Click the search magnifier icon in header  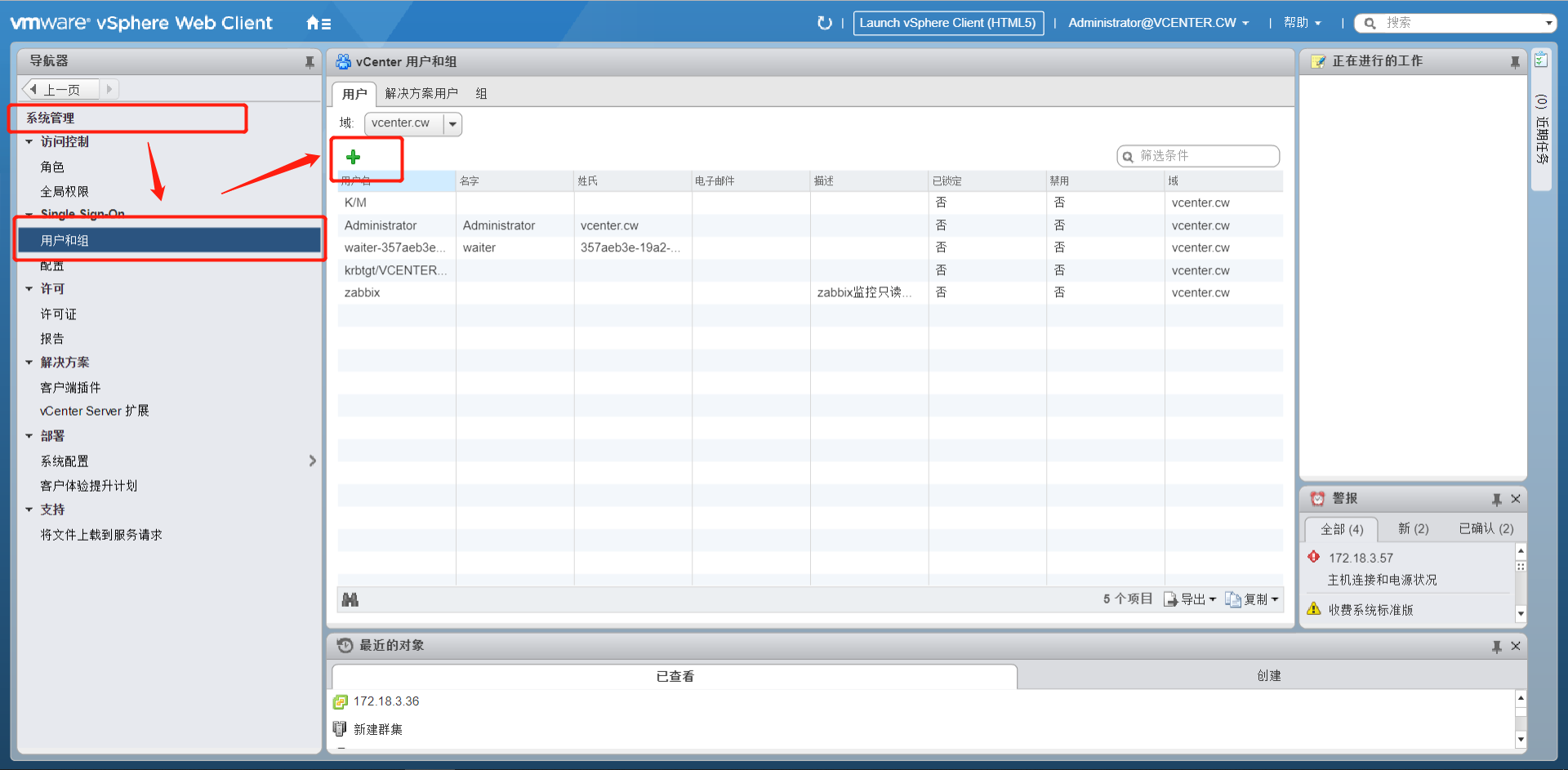1370,23
